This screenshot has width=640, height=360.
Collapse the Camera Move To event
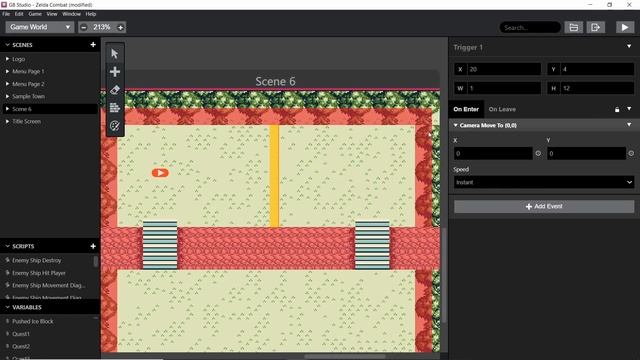click(x=456, y=125)
